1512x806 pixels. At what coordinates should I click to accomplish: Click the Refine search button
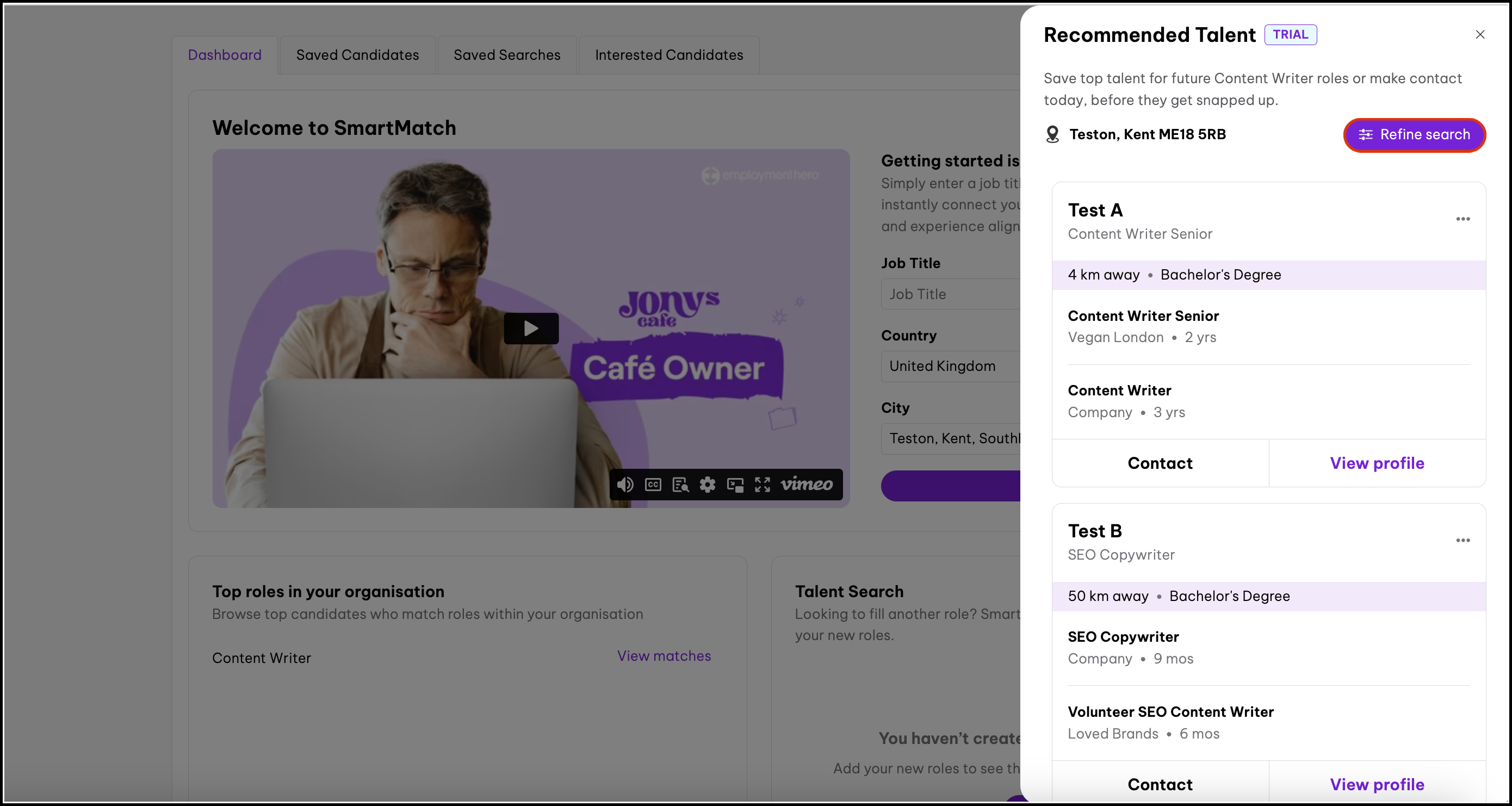point(1414,134)
